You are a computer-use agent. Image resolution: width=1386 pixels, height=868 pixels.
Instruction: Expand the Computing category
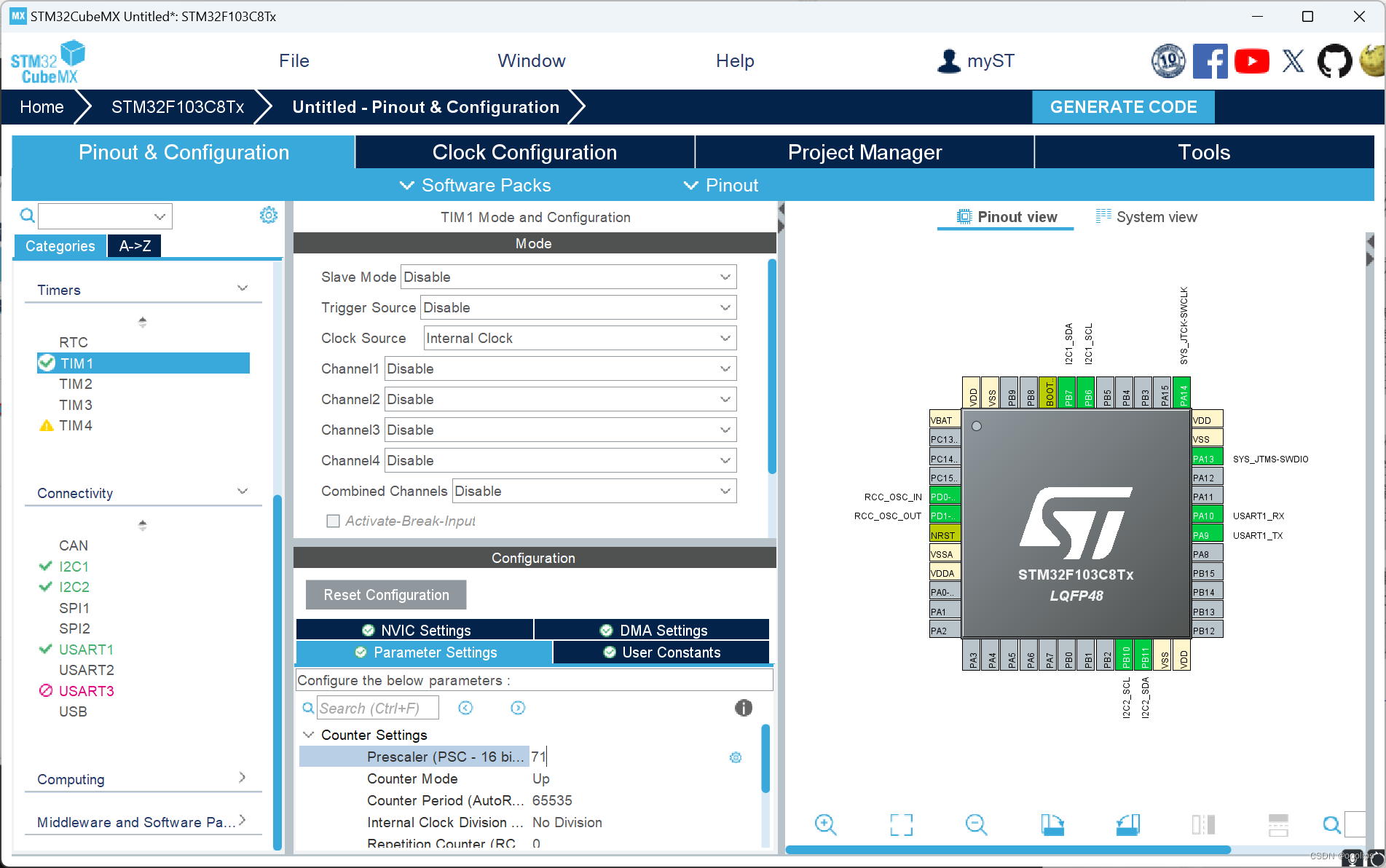pos(243,778)
